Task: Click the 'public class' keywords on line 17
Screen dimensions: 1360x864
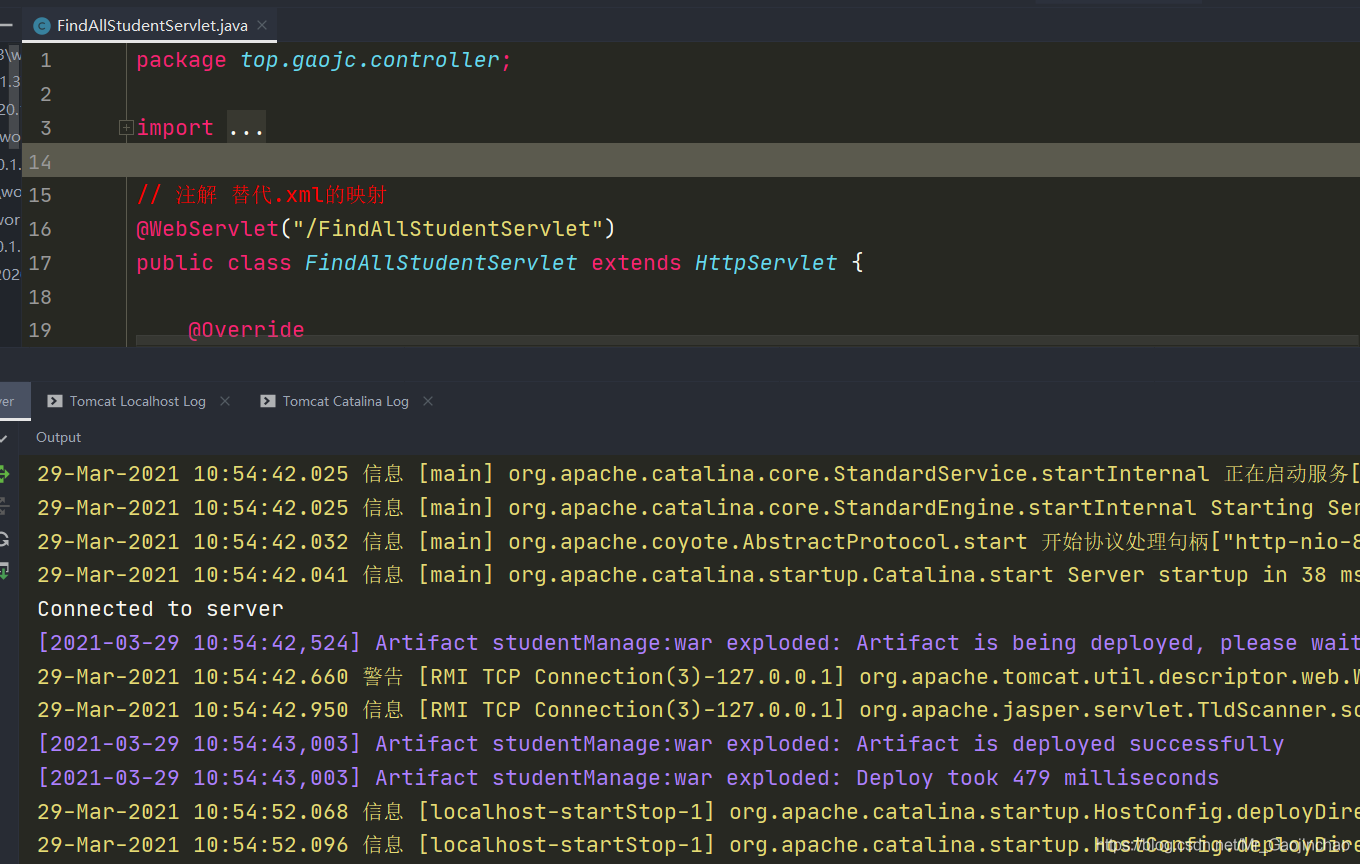Action: click(x=214, y=263)
